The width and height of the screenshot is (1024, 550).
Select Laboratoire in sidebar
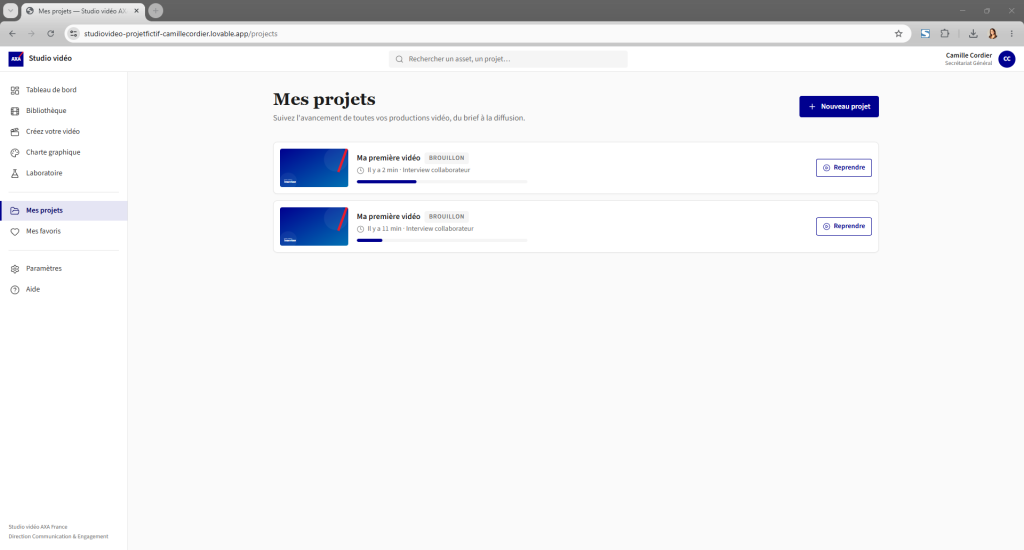point(64,174)
